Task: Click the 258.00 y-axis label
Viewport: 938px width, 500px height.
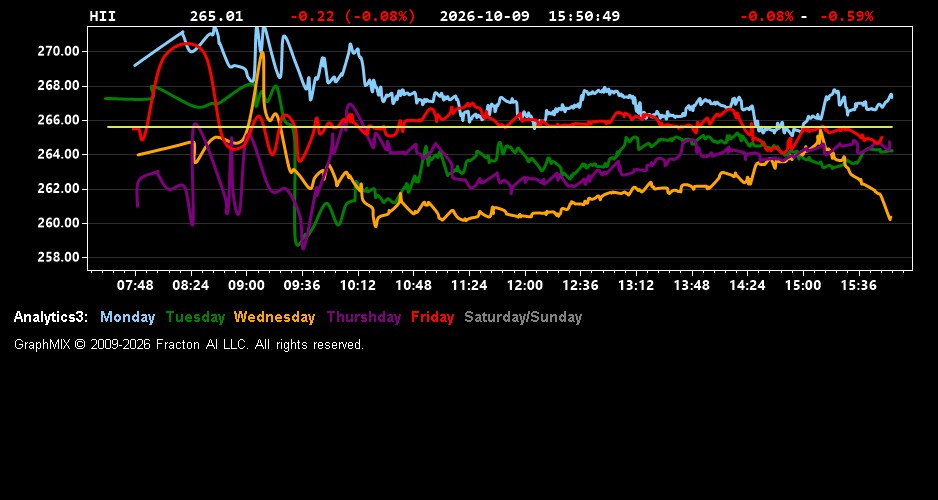Action: pos(58,258)
